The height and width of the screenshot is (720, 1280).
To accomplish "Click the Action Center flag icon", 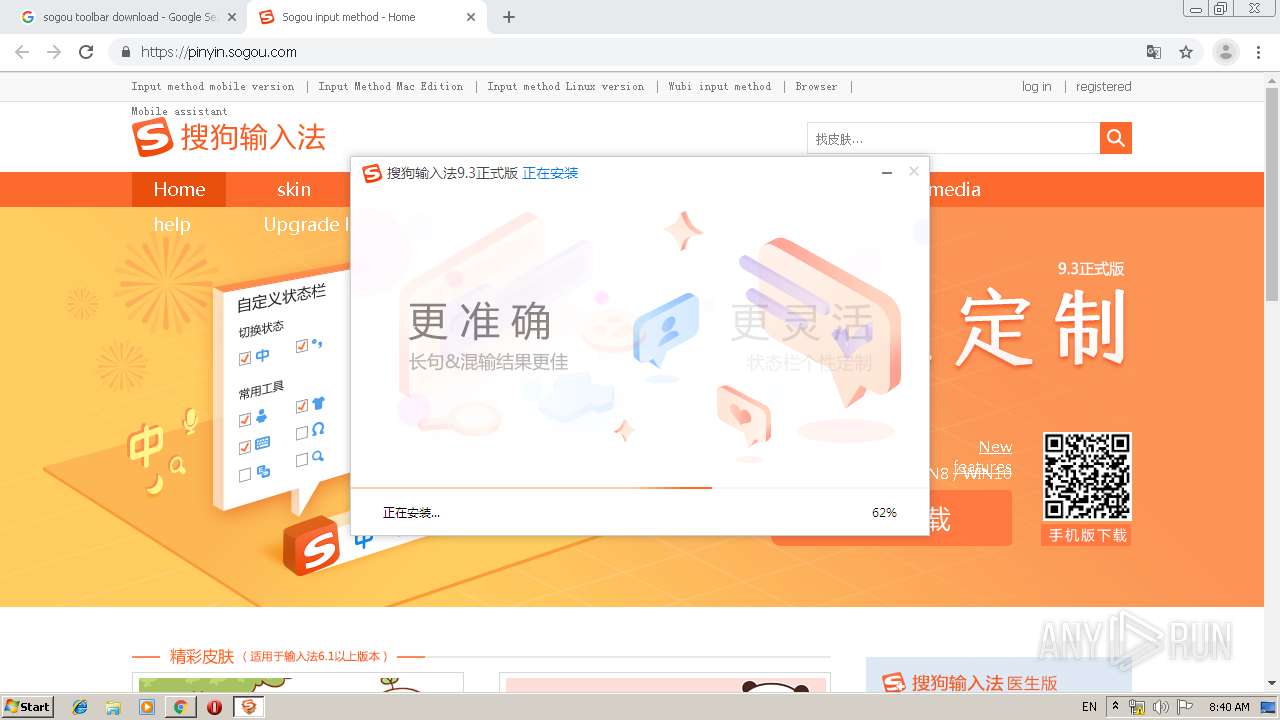I will 1184,707.
